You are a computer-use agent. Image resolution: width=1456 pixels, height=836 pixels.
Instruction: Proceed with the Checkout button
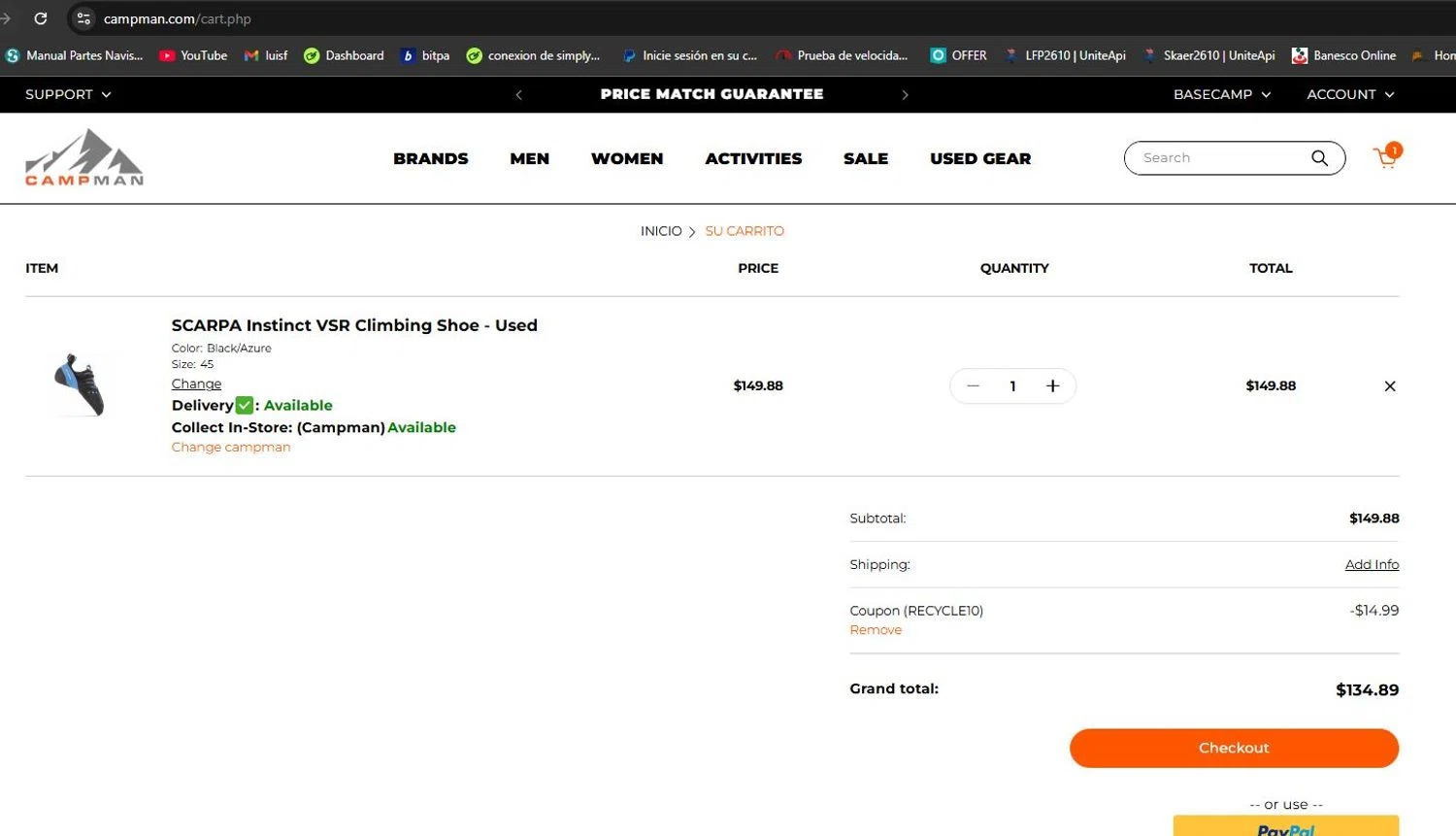[x=1234, y=748]
